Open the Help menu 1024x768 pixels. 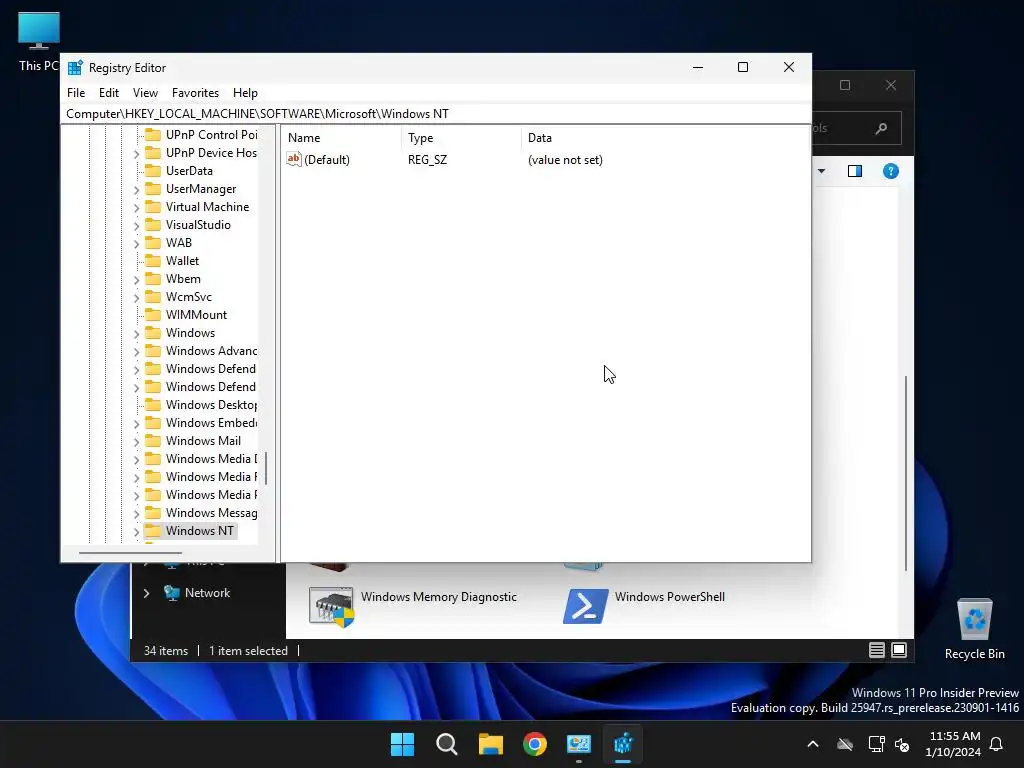pos(246,93)
